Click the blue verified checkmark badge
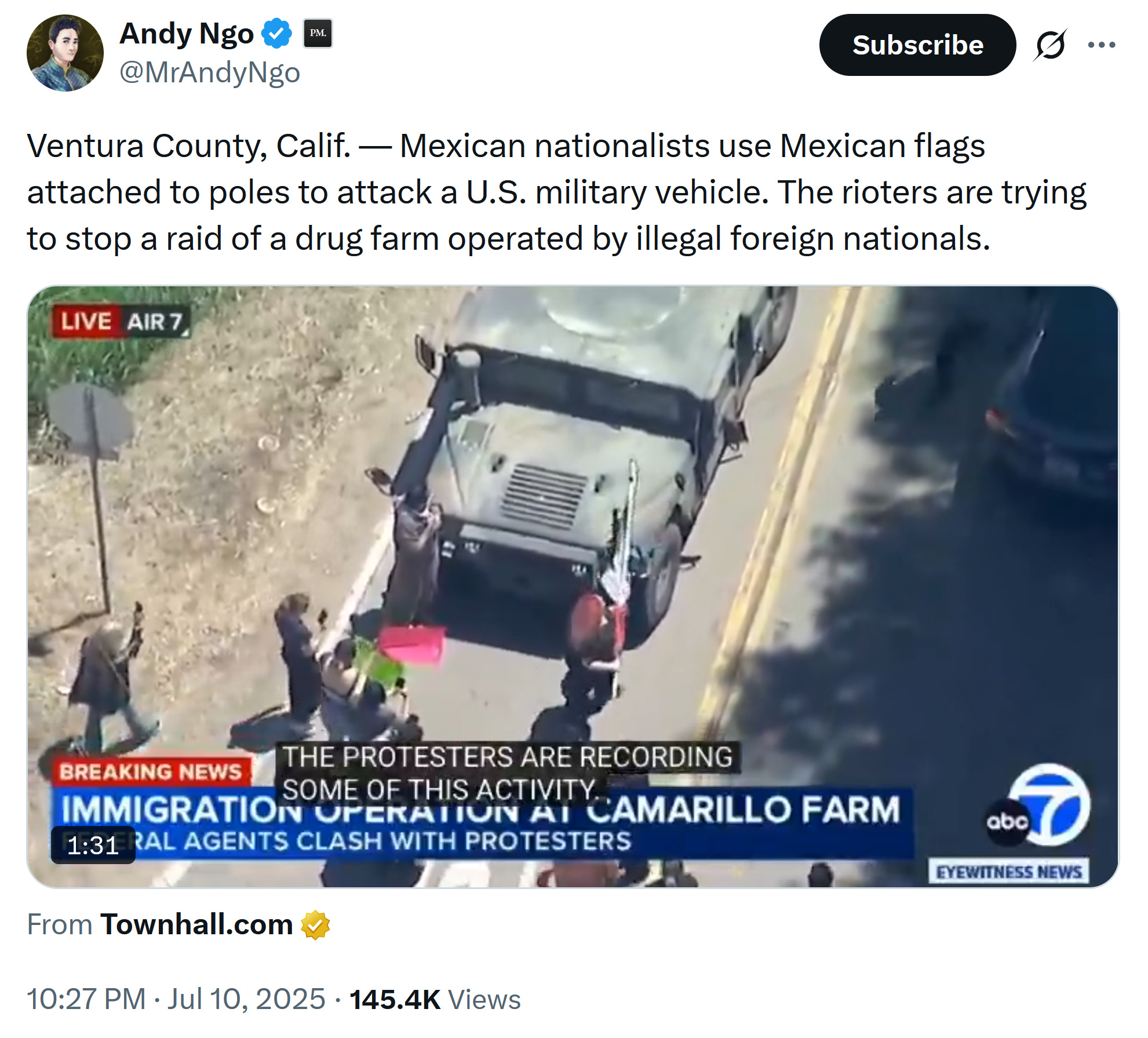1148x1038 pixels. click(x=277, y=34)
